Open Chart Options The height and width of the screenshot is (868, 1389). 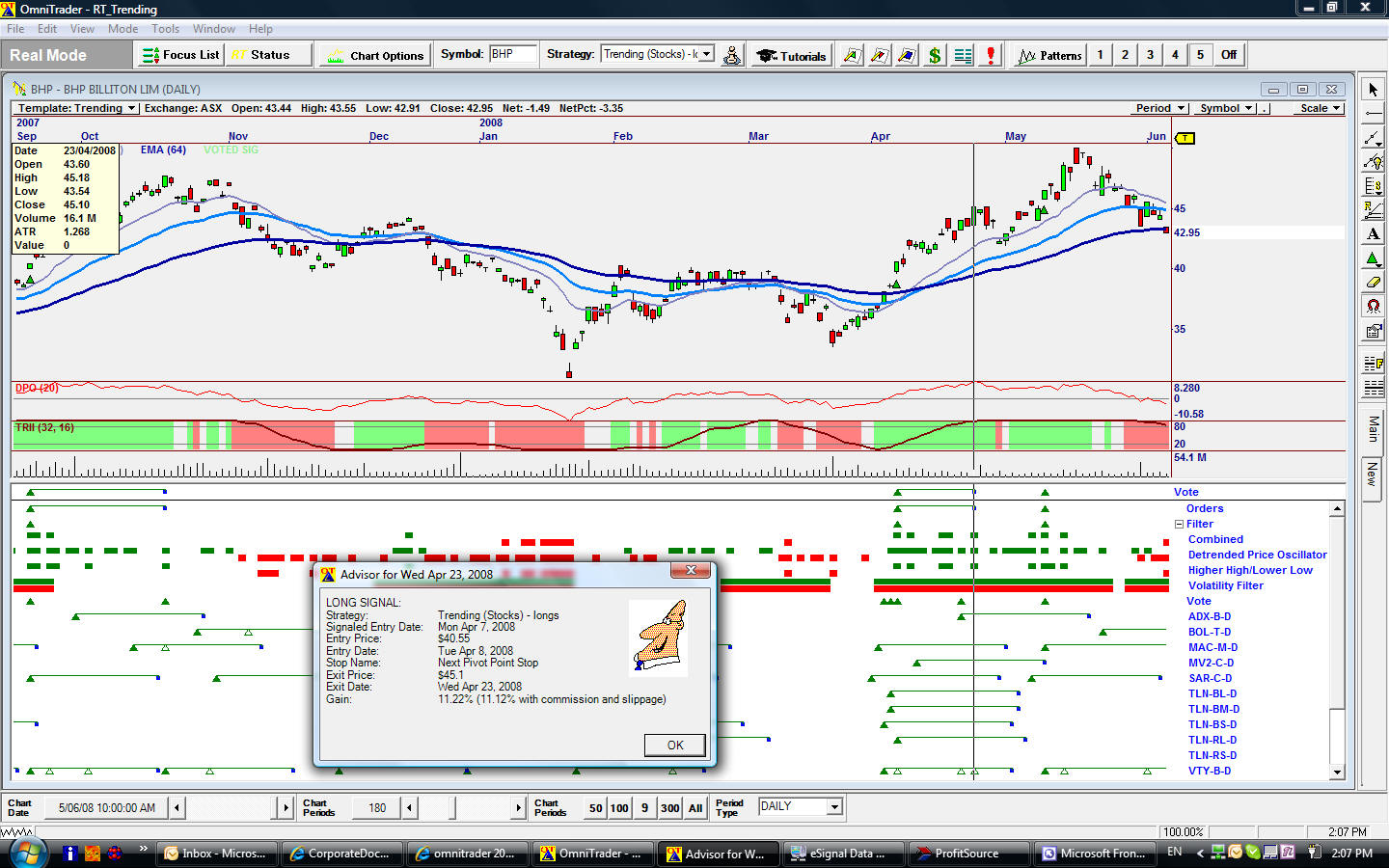coord(376,55)
